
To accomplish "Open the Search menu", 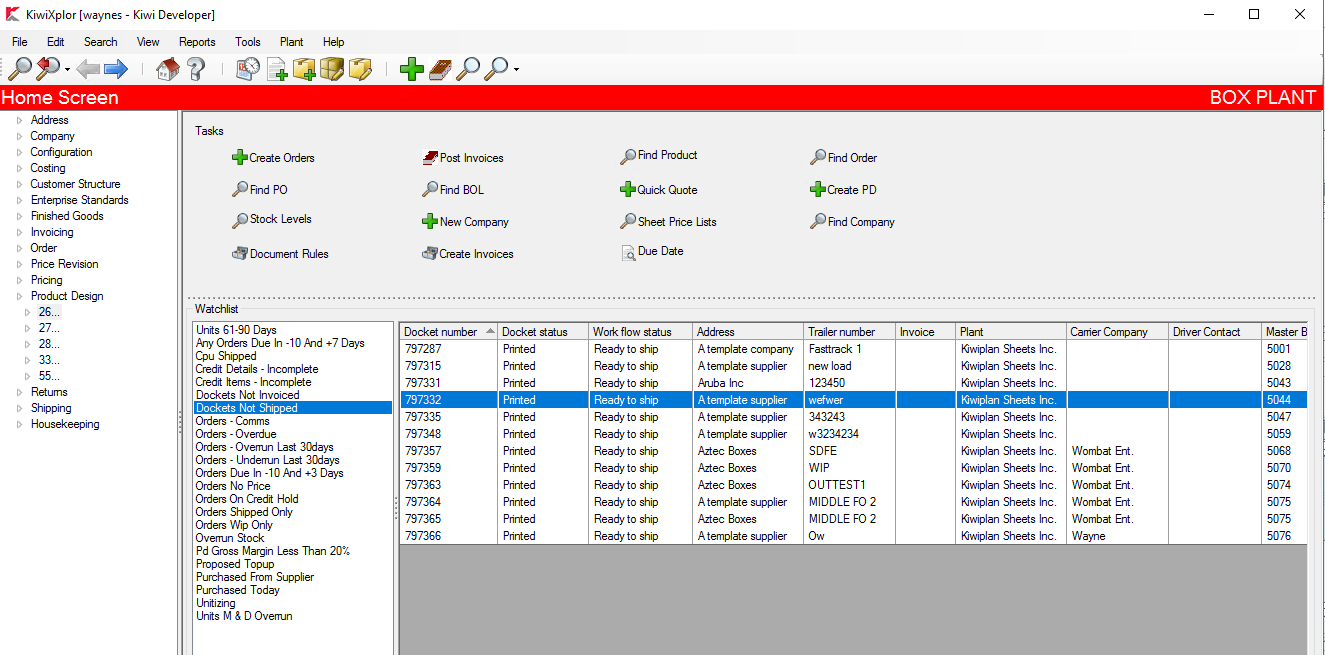I will (x=101, y=42).
